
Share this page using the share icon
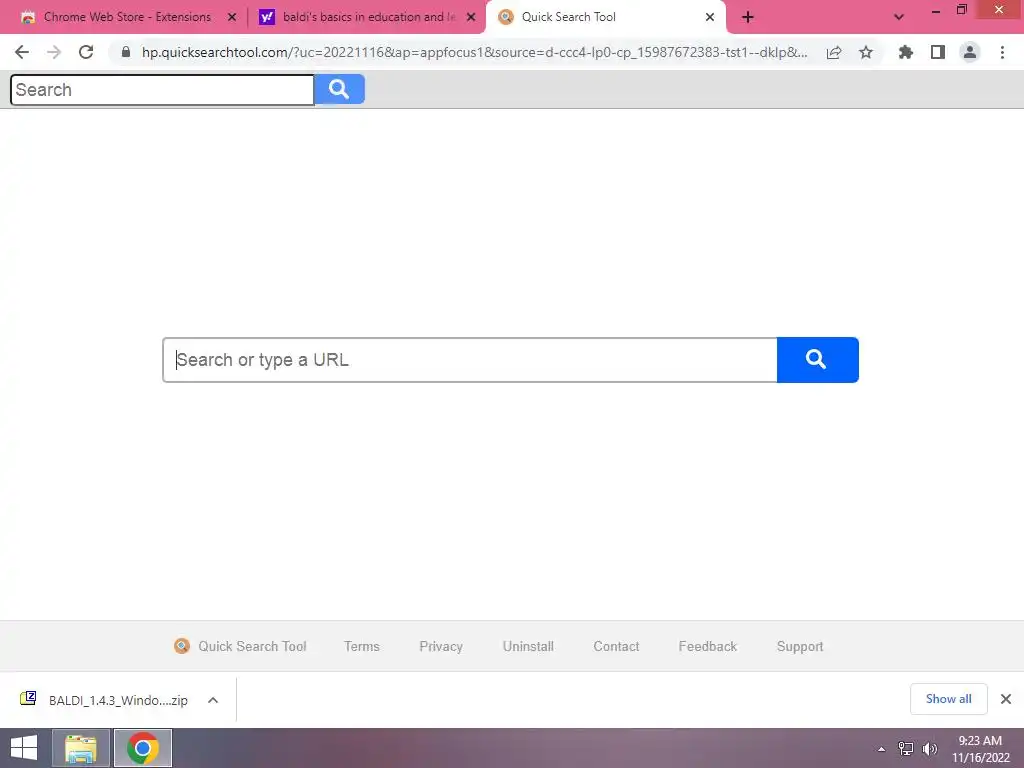[x=834, y=52]
